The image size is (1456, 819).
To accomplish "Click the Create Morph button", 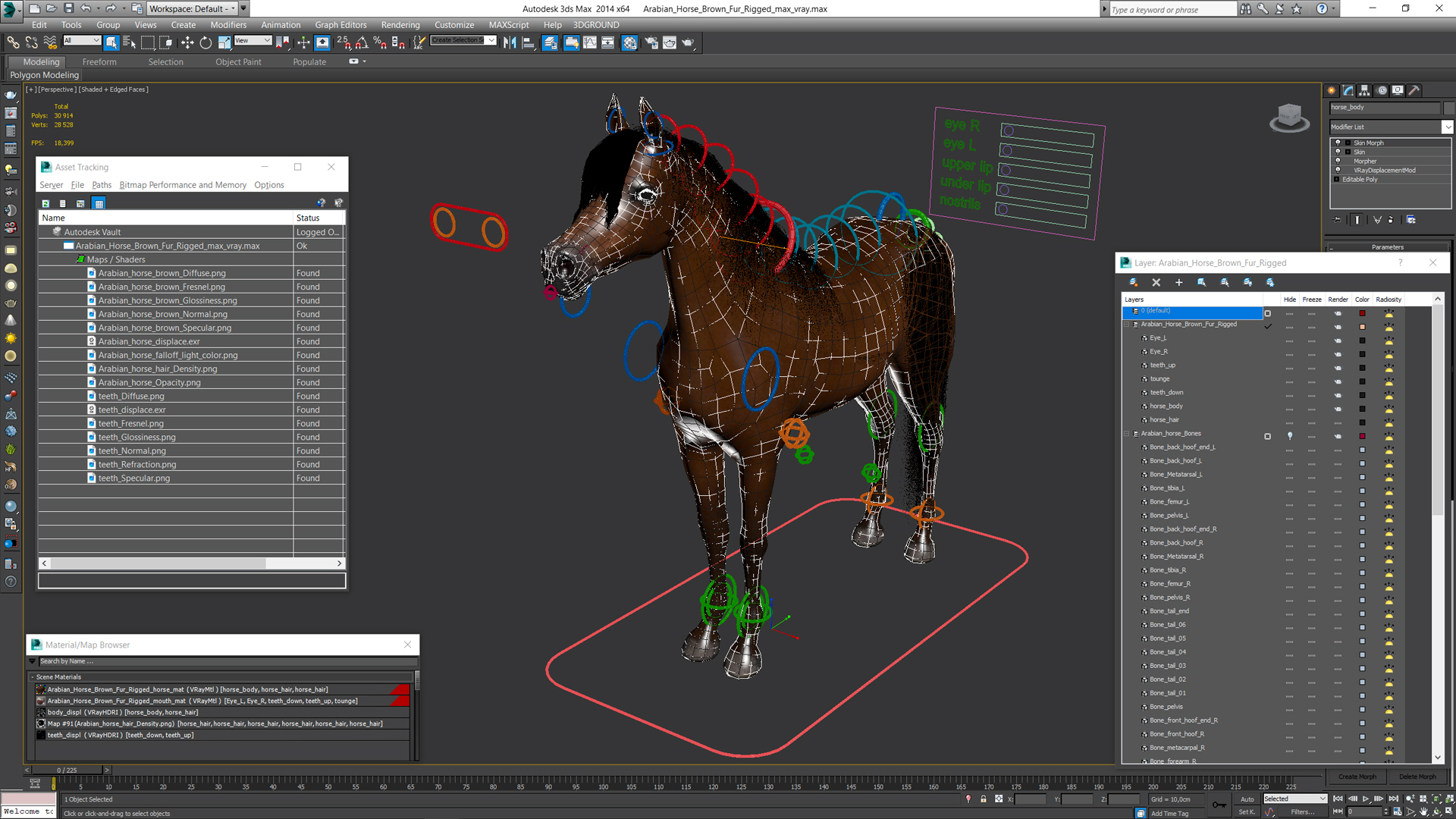I will tap(1357, 777).
